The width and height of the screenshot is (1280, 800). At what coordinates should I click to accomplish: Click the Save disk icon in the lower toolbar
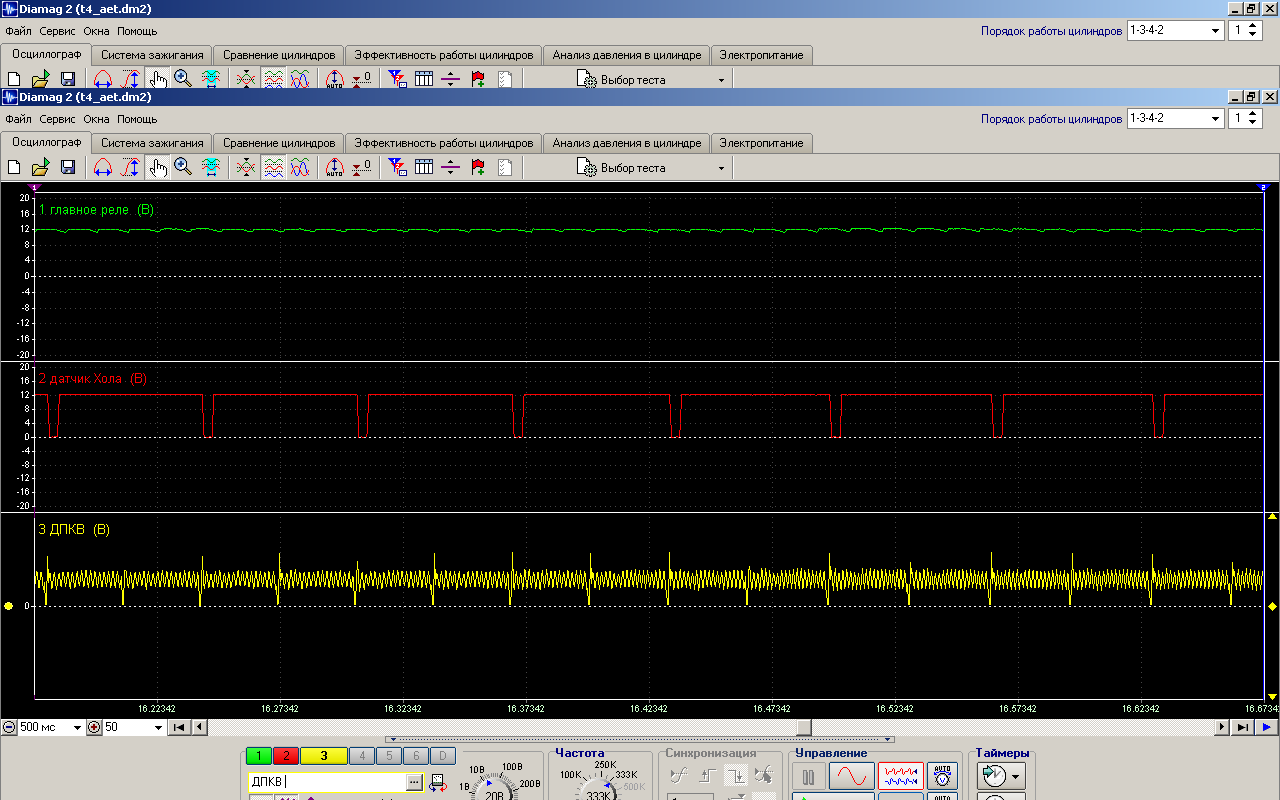tap(68, 167)
